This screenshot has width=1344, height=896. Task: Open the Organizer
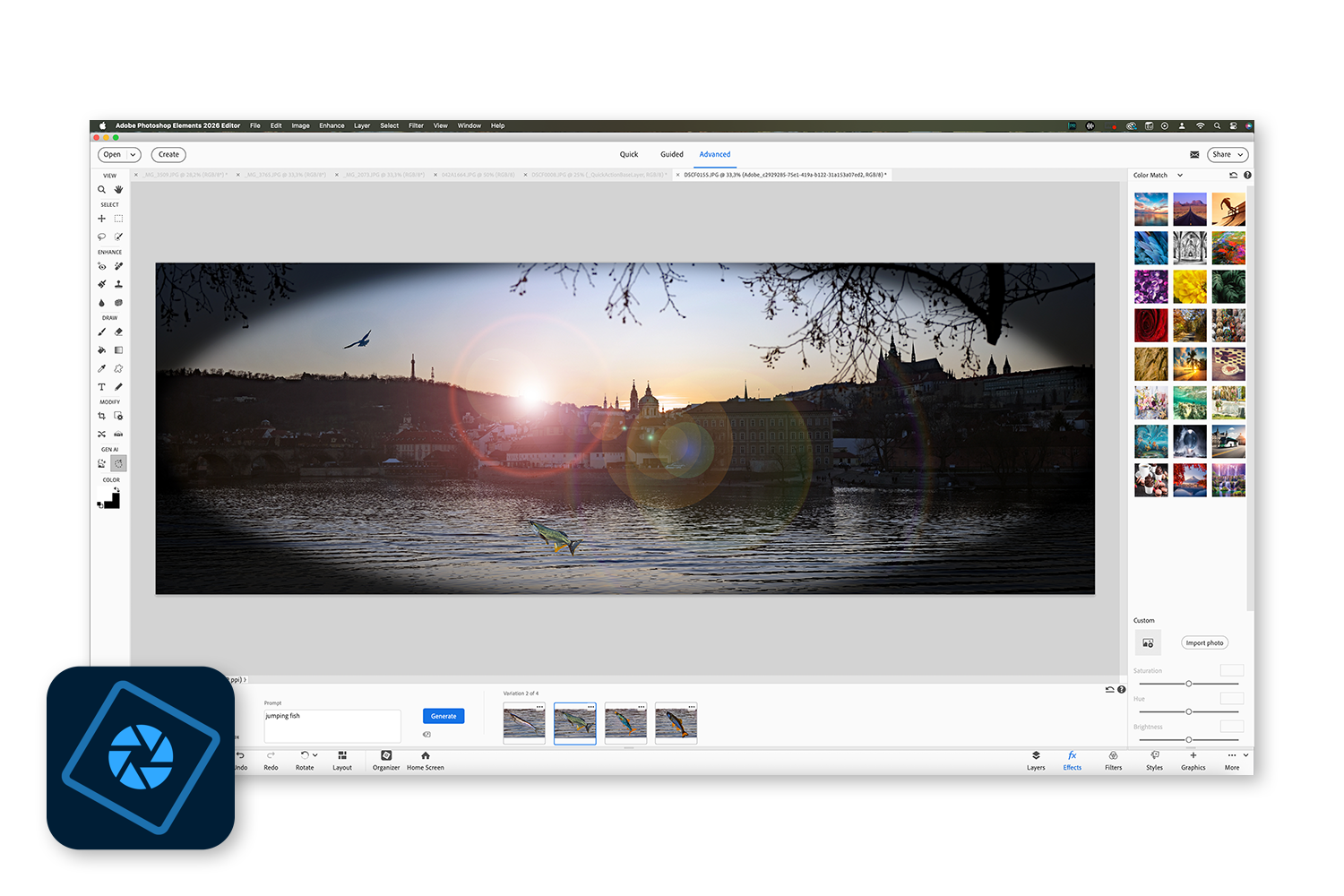[x=385, y=761]
